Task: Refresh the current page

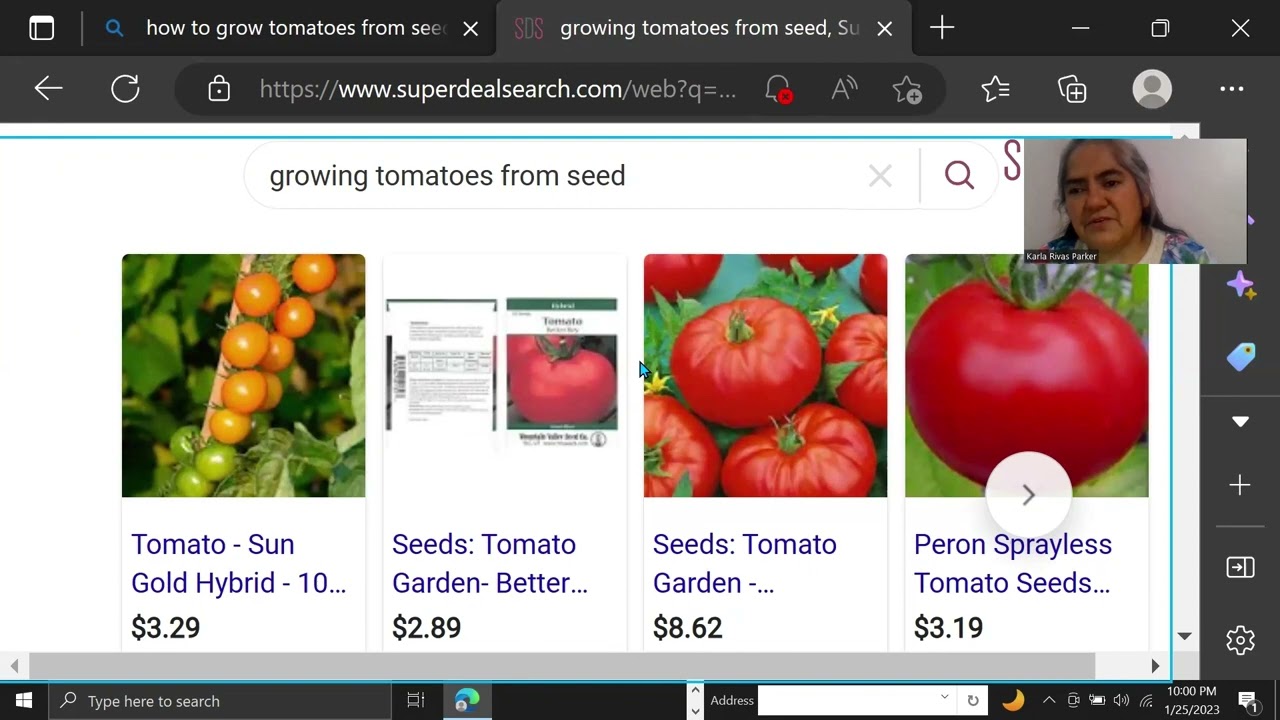Action: 125,89
